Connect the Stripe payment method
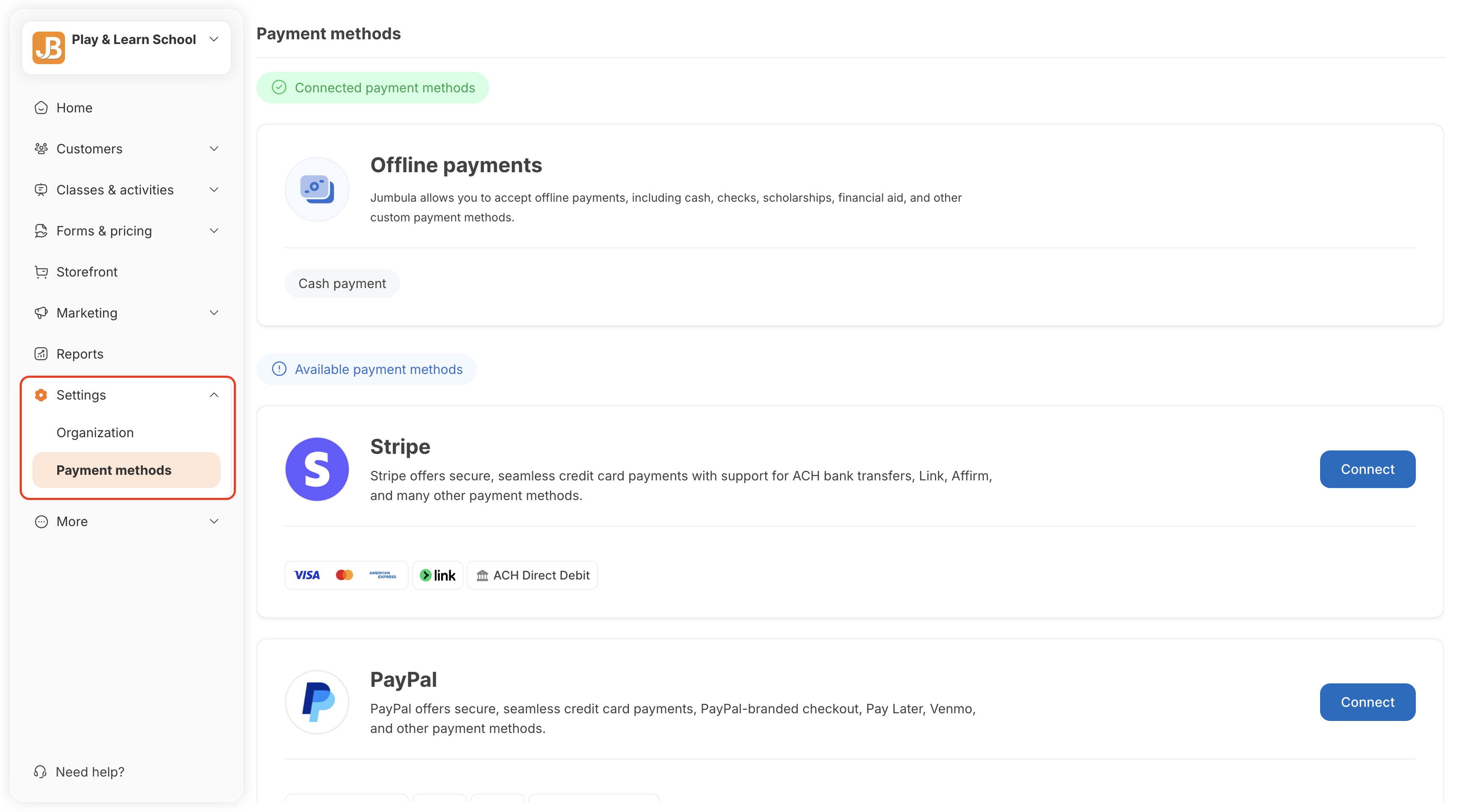This screenshot has height=812, width=1462. pos(1367,469)
